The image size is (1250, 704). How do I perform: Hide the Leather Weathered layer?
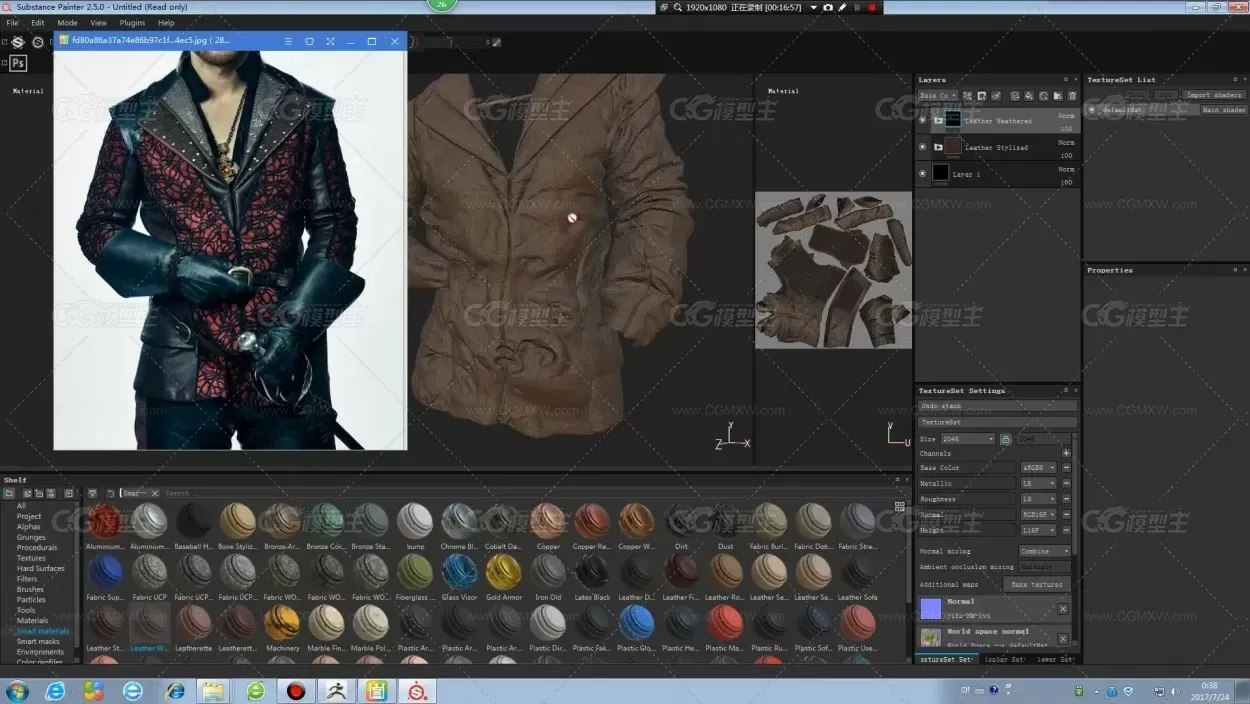coord(923,120)
